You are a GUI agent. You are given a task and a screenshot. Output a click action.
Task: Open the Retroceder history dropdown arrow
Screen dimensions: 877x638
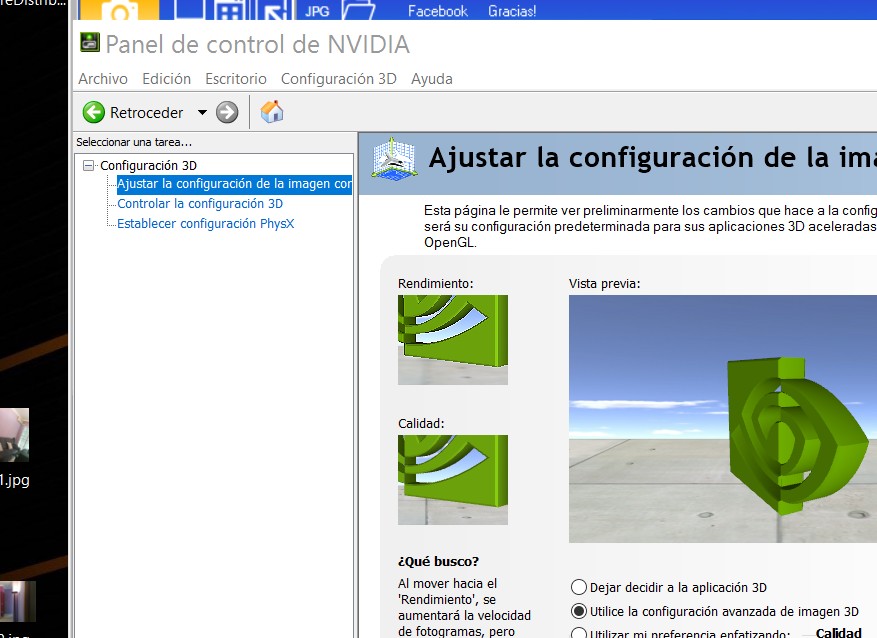click(x=202, y=112)
